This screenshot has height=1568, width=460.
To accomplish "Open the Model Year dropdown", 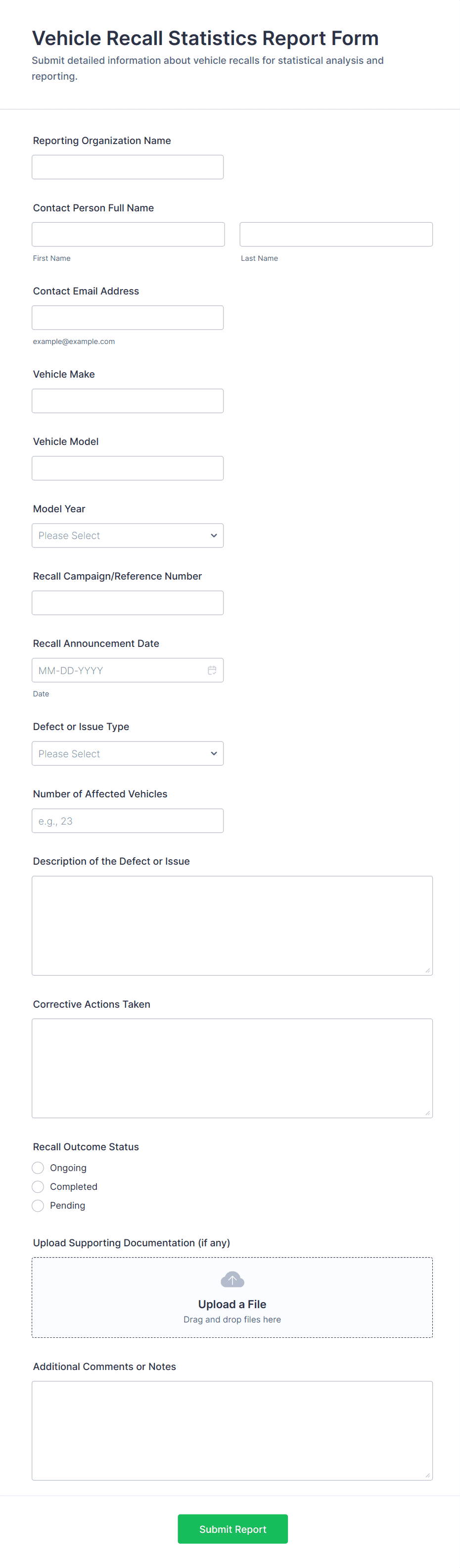I will [x=127, y=536].
